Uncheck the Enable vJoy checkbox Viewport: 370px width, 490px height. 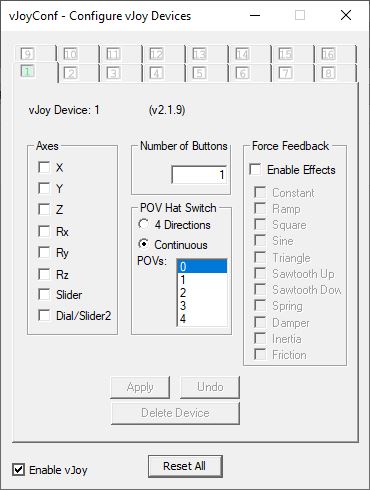pos(18,470)
